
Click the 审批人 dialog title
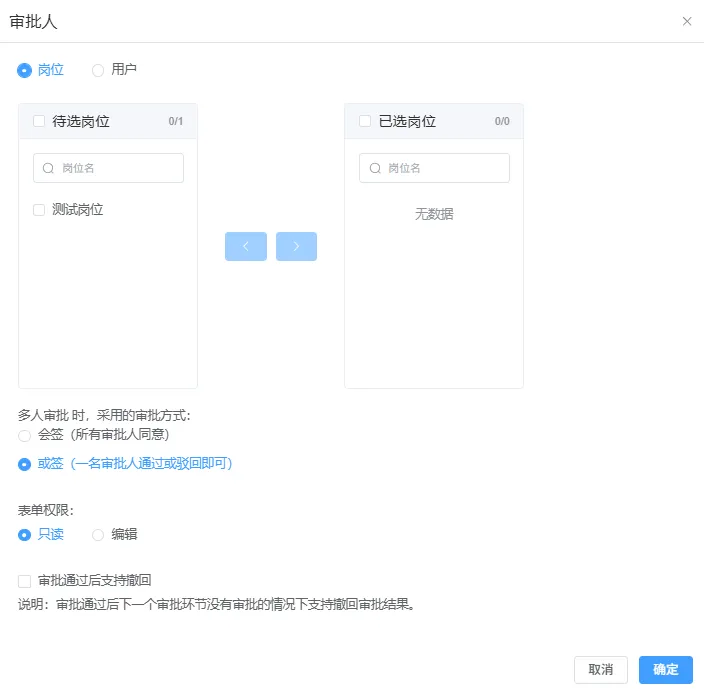click(x=33, y=22)
